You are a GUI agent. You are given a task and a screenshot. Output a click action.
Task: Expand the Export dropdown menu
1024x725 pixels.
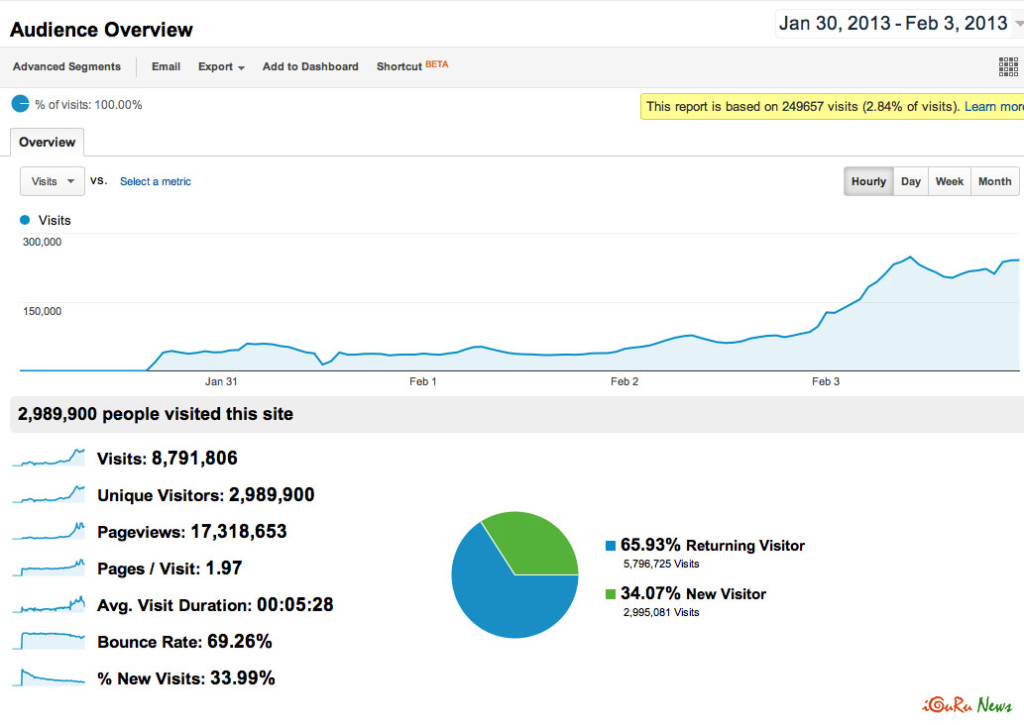tap(221, 67)
